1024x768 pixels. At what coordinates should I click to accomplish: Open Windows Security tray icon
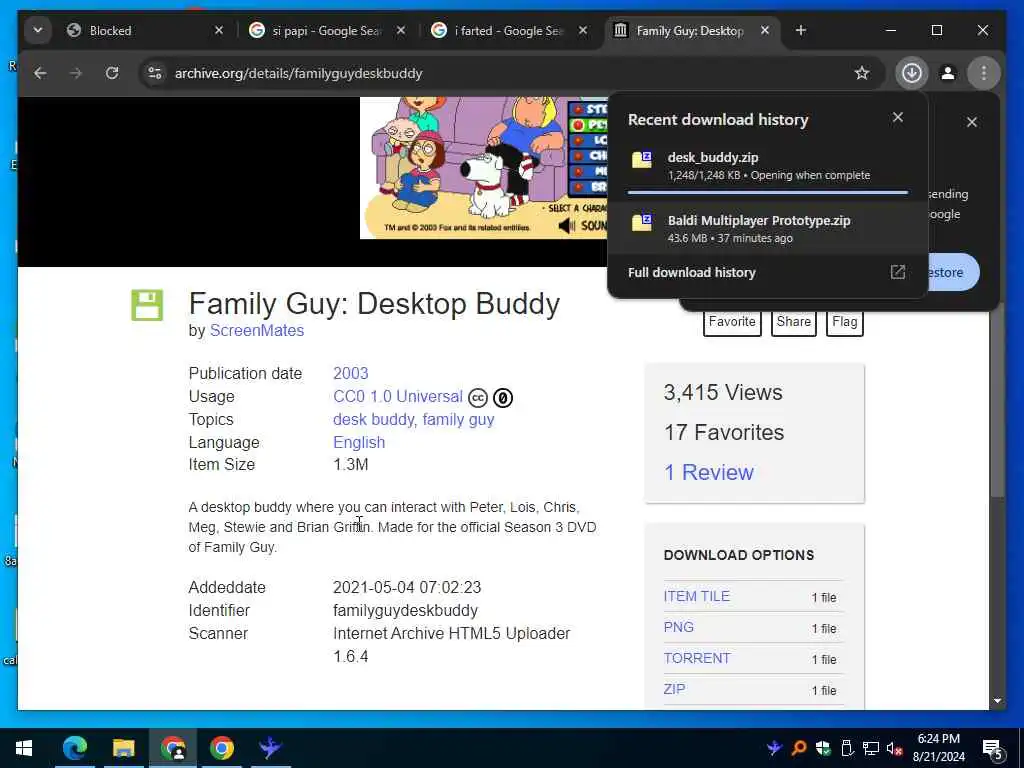click(x=823, y=748)
